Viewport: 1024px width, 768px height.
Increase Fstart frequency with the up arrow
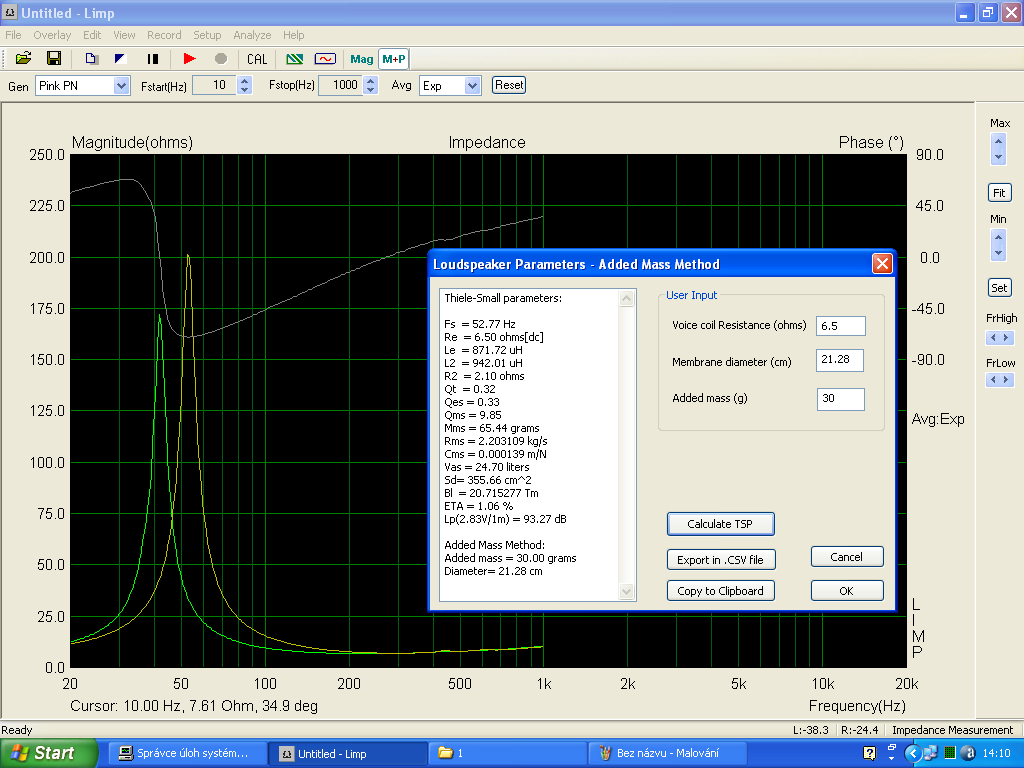click(245, 81)
